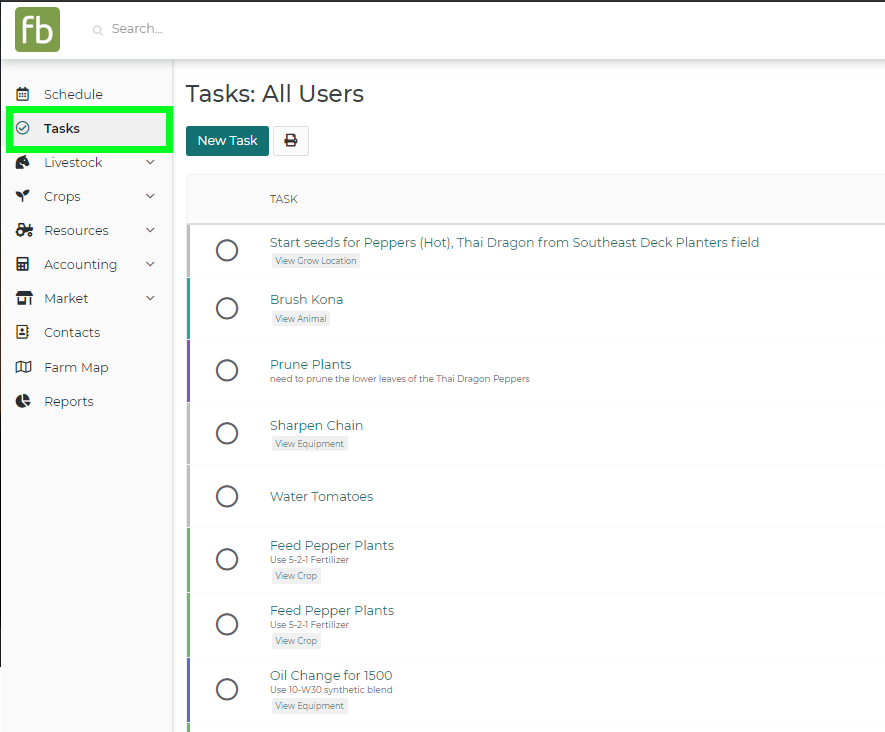Complete the Water Tomatoes task circle
The height and width of the screenshot is (732, 885).
click(x=227, y=497)
